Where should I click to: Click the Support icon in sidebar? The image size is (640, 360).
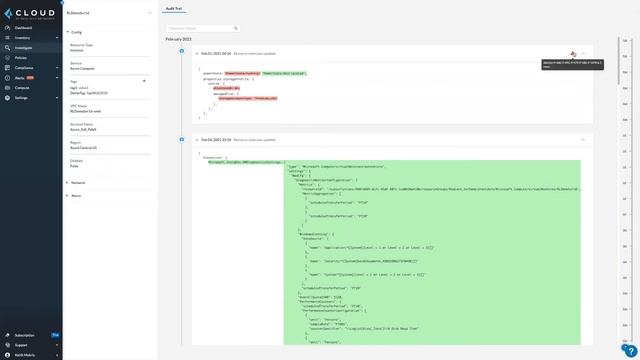coord(7,345)
